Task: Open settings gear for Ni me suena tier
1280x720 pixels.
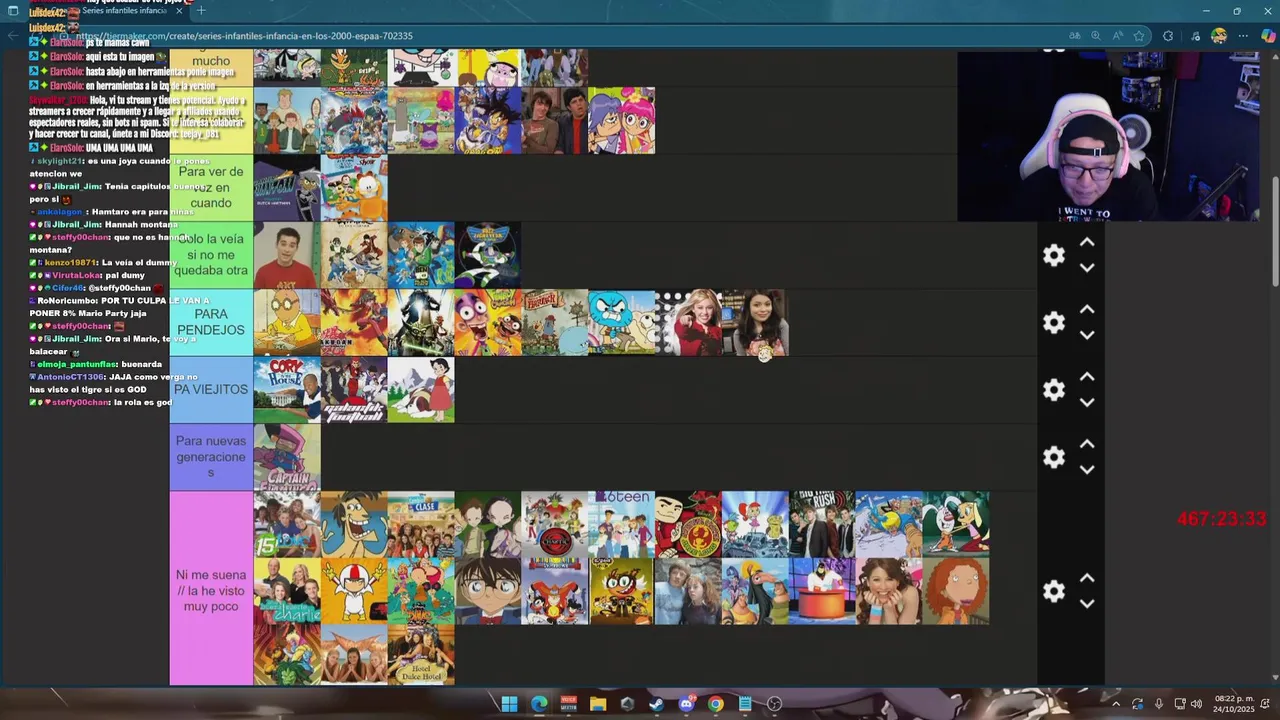Action: pos(1054,591)
